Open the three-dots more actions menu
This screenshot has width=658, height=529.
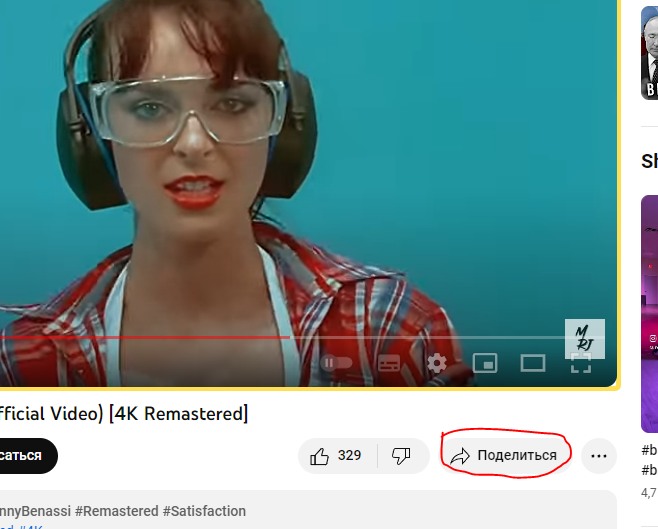(599, 456)
